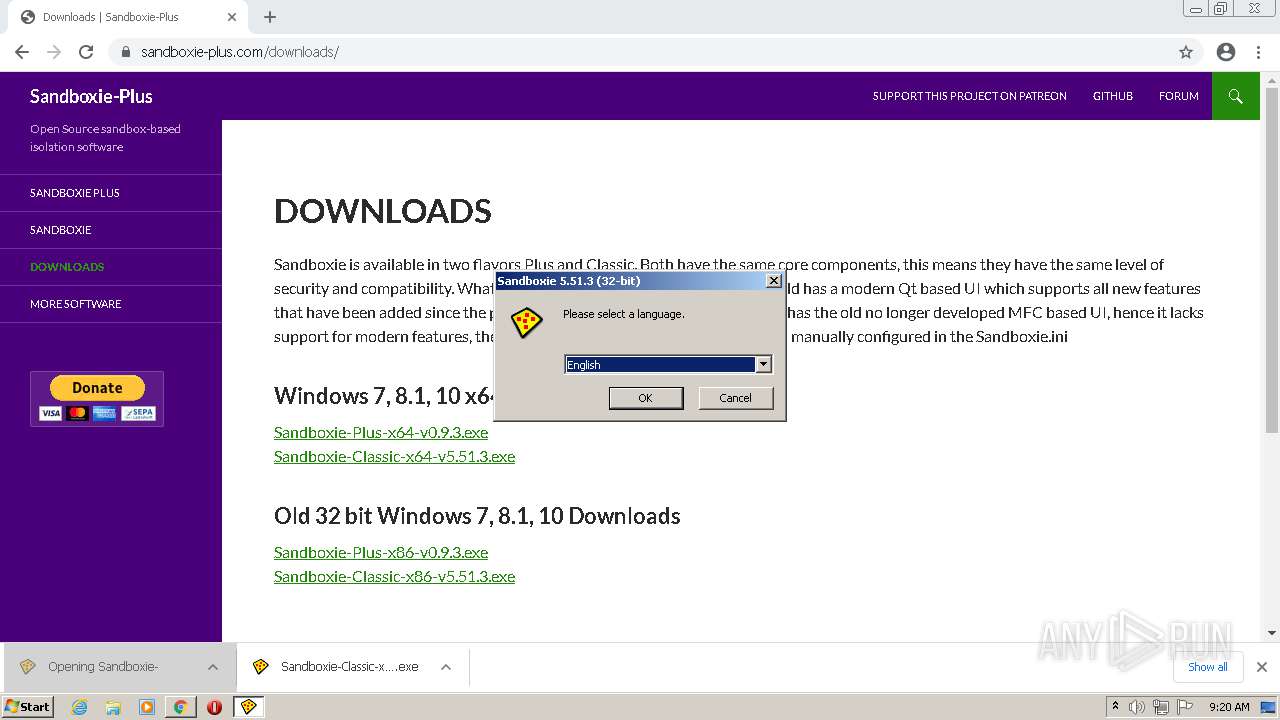Click Old 32 bit Windows heading
Screen dimensions: 1280x720
pos(477,516)
